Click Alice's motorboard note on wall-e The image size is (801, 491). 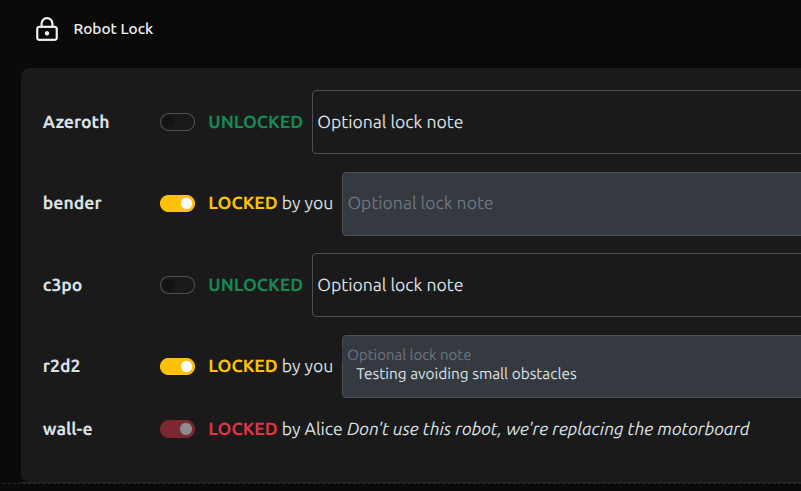(x=547, y=429)
